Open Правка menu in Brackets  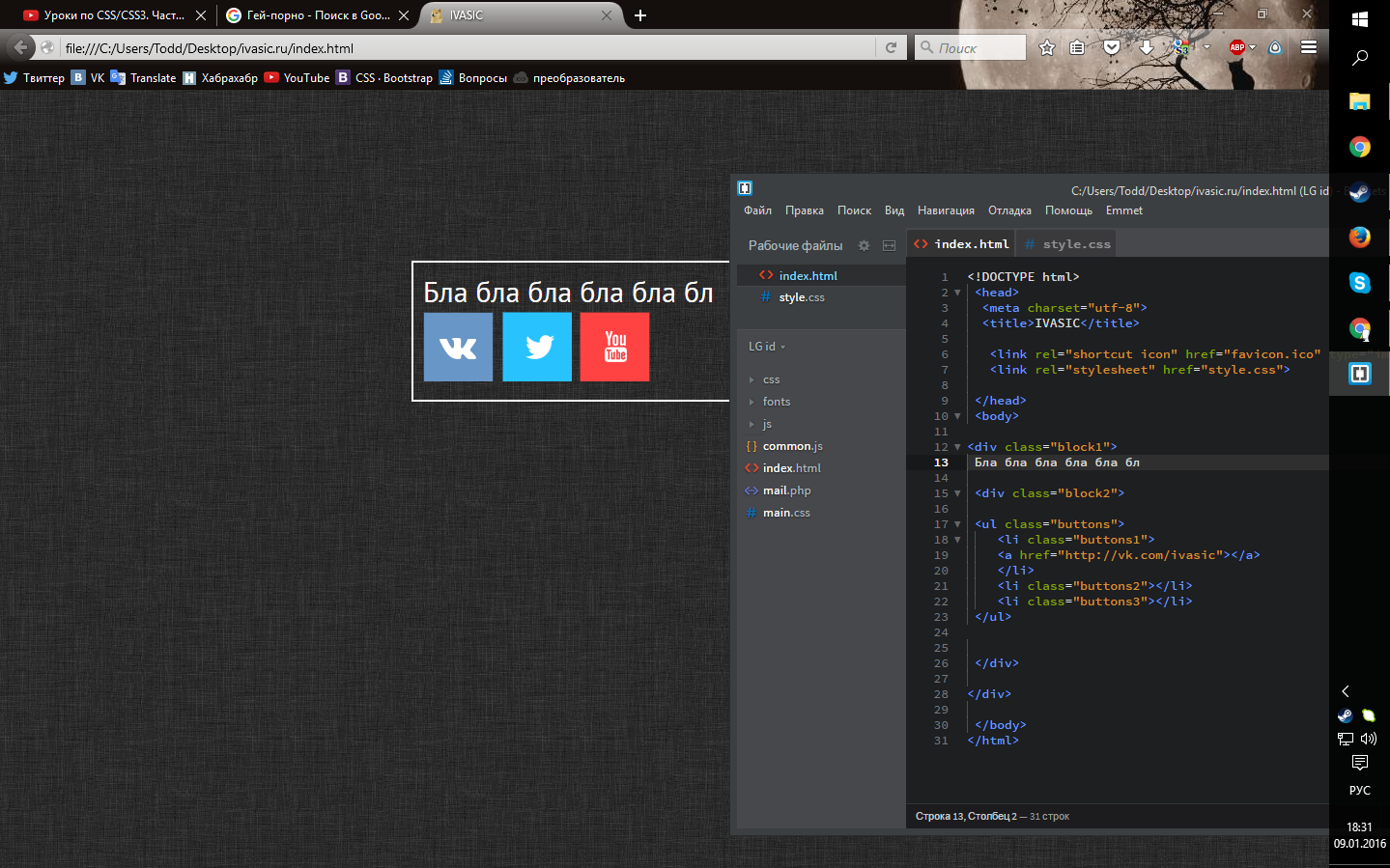coord(805,210)
